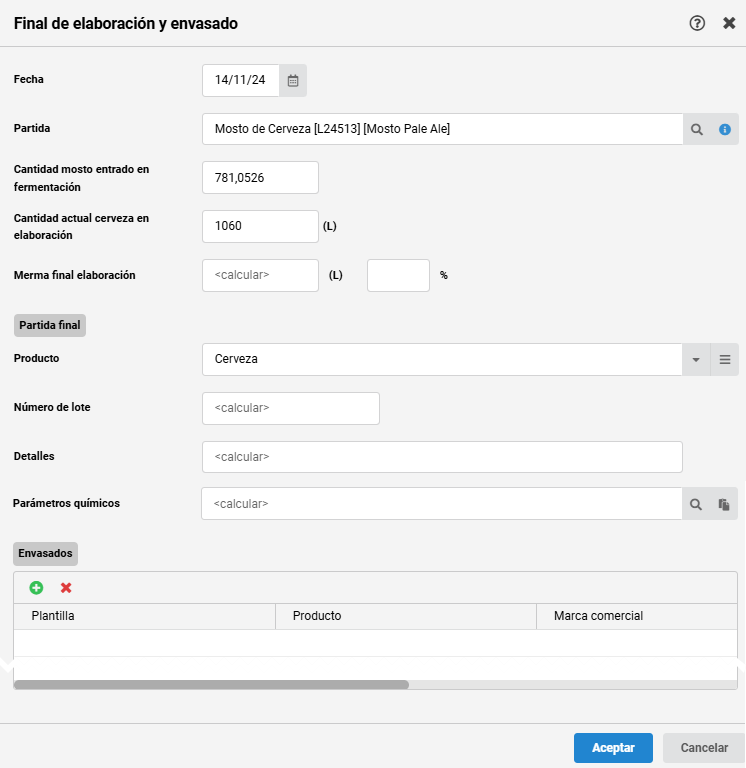Edit Cantidad mosto entrado en fermentación field
The height and width of the screenshot is (768, 746).
(x=260, y=177)
